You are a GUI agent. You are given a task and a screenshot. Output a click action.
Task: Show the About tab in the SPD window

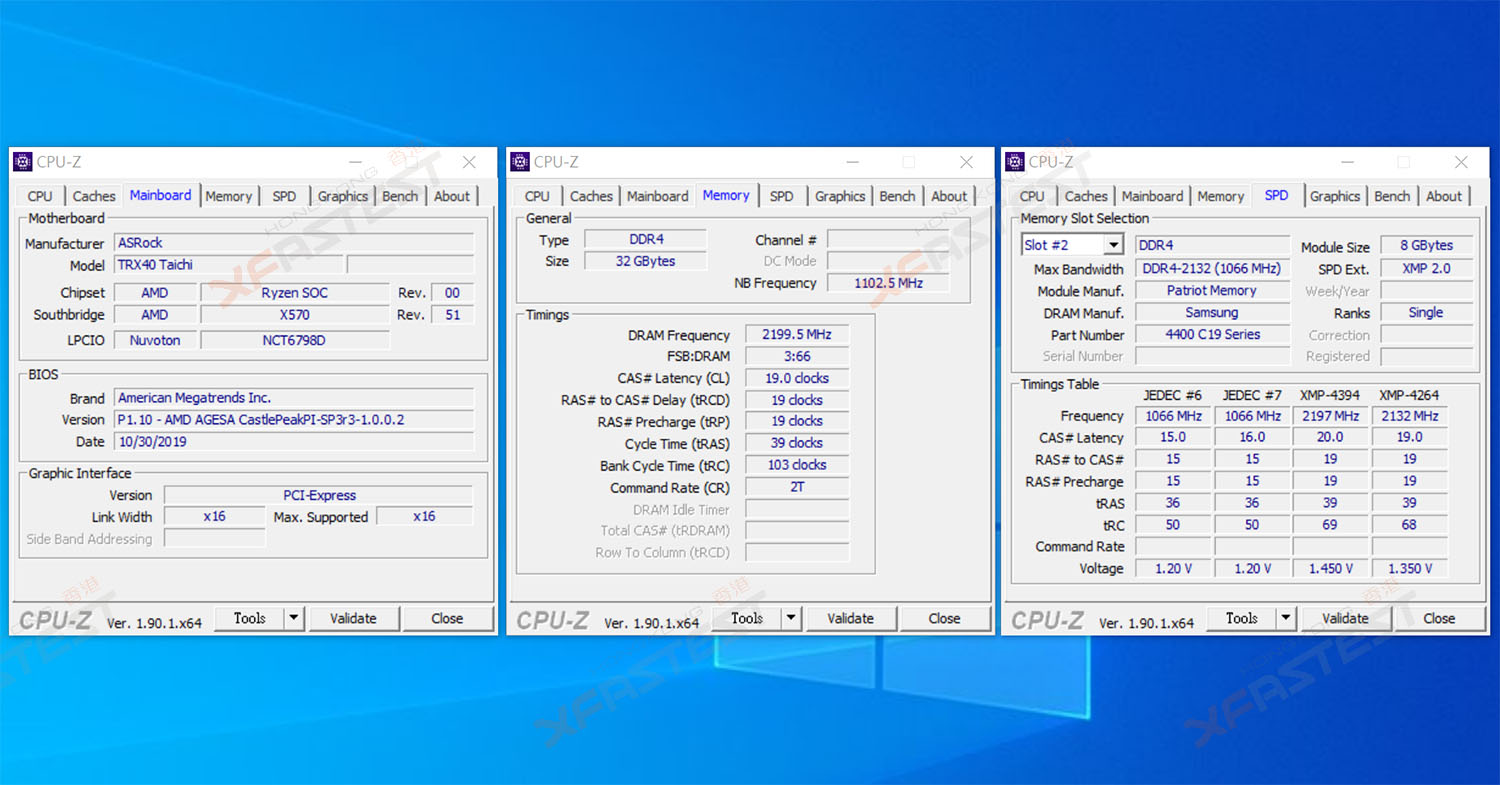[x=1444, y=196]
